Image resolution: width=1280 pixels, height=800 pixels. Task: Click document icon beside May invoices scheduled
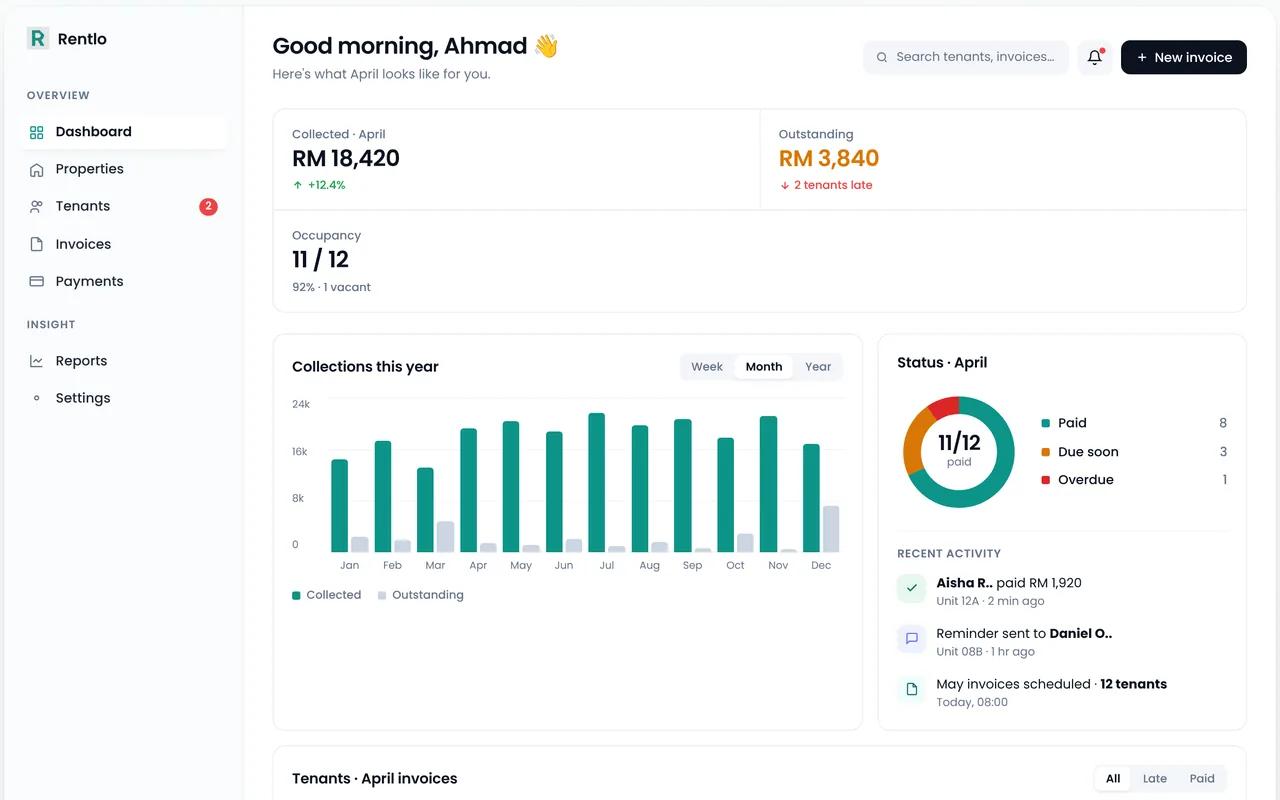[x=911, y=690]
